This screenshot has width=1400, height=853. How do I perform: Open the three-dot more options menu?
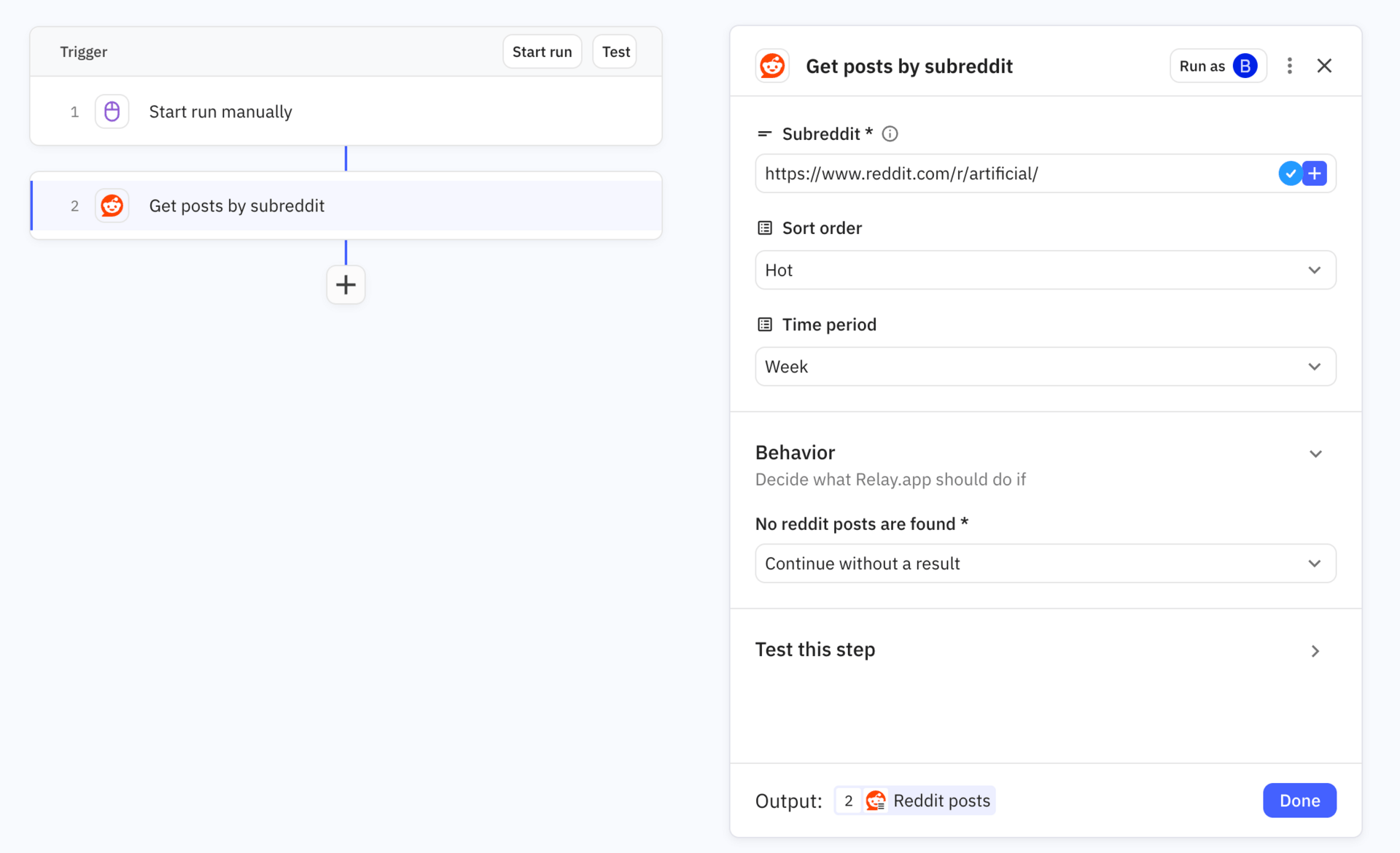click(1289, 66)
